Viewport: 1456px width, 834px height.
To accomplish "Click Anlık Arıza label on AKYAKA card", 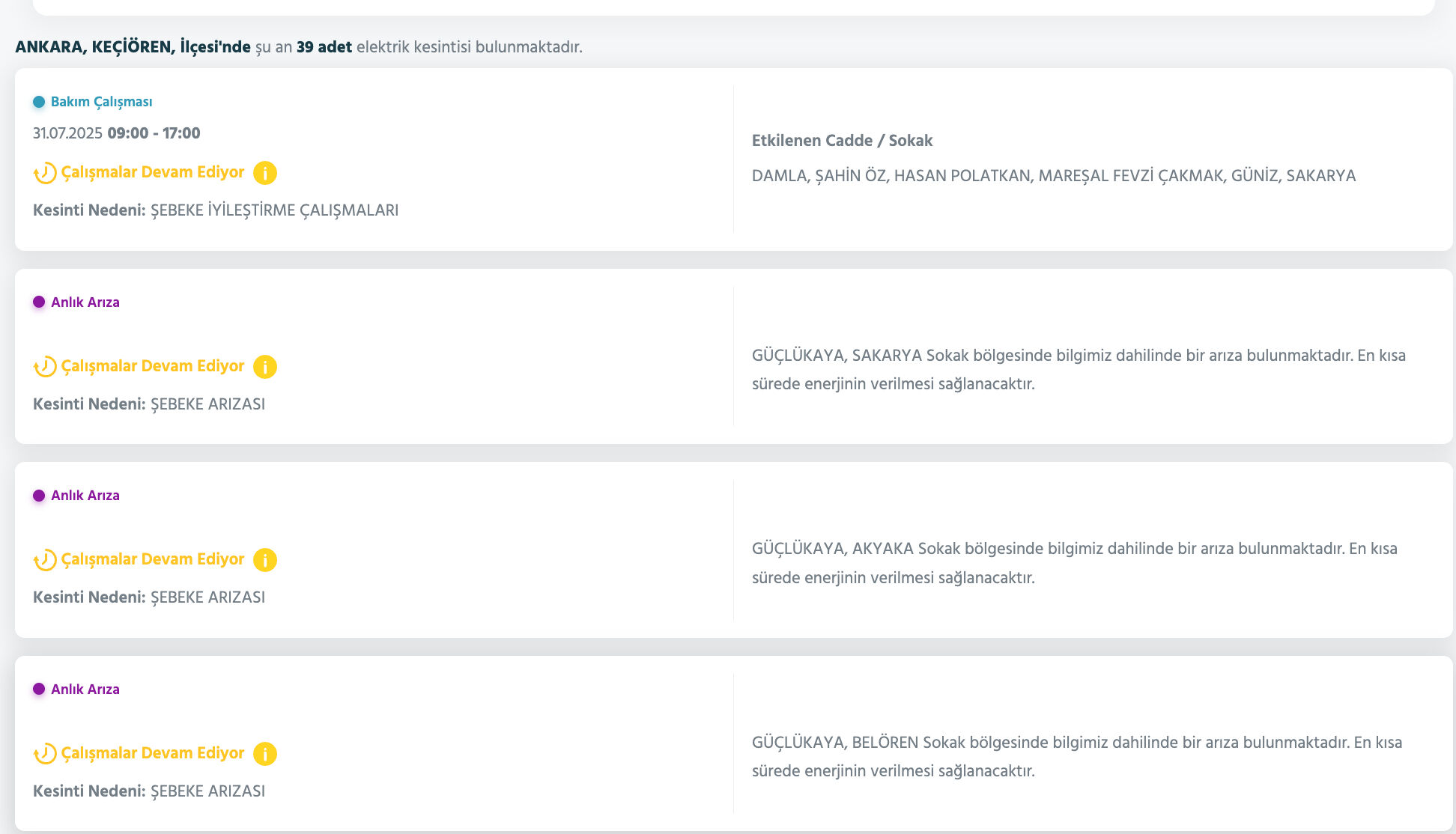I will tap(85, 496).
